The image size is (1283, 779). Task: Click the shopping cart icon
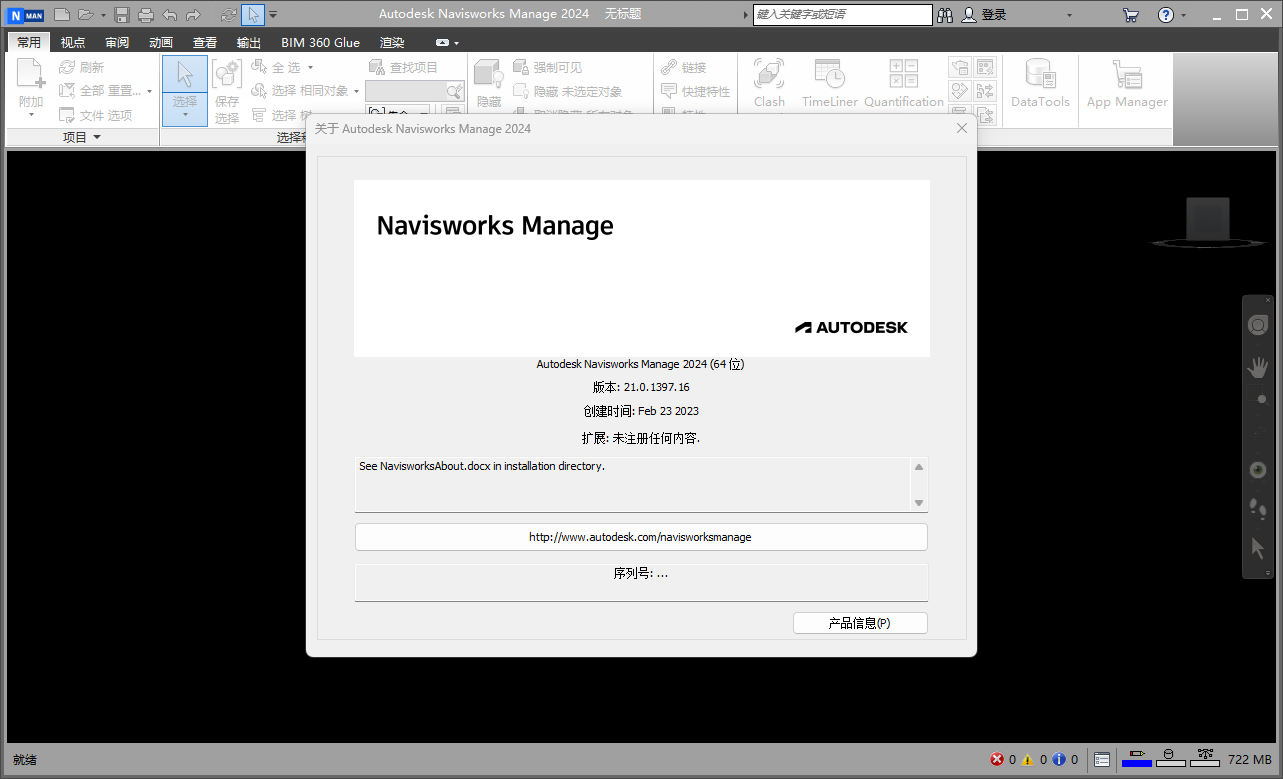(x=1131, y=15)
